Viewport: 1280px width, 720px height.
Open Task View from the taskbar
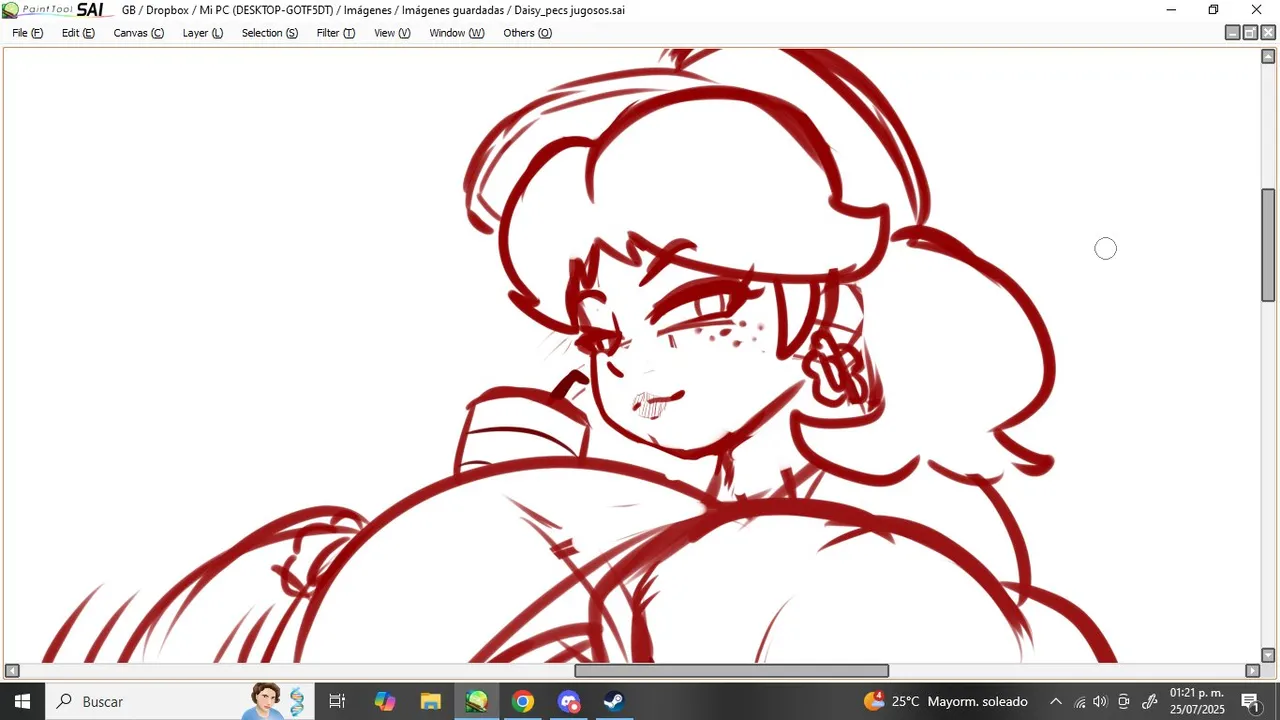click(337, 701)
